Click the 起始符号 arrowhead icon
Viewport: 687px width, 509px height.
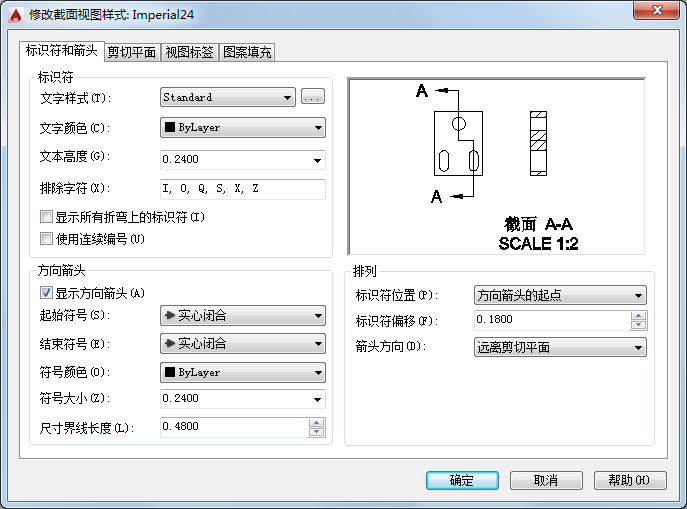pos(170,315)
